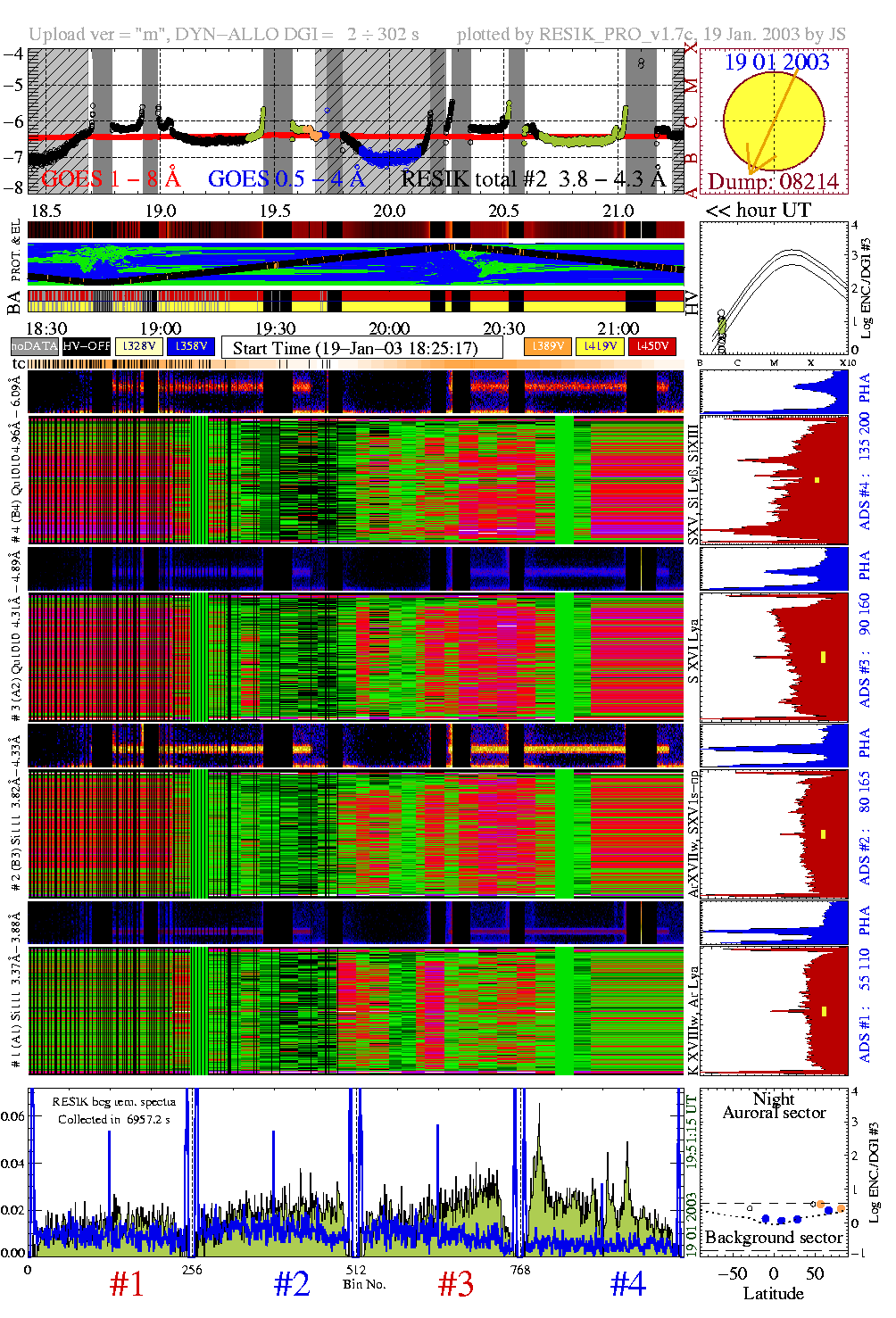The image size is (896, 1318).
Task: Pick the 1419V yellow legend swatch
Action: point(600,346)
